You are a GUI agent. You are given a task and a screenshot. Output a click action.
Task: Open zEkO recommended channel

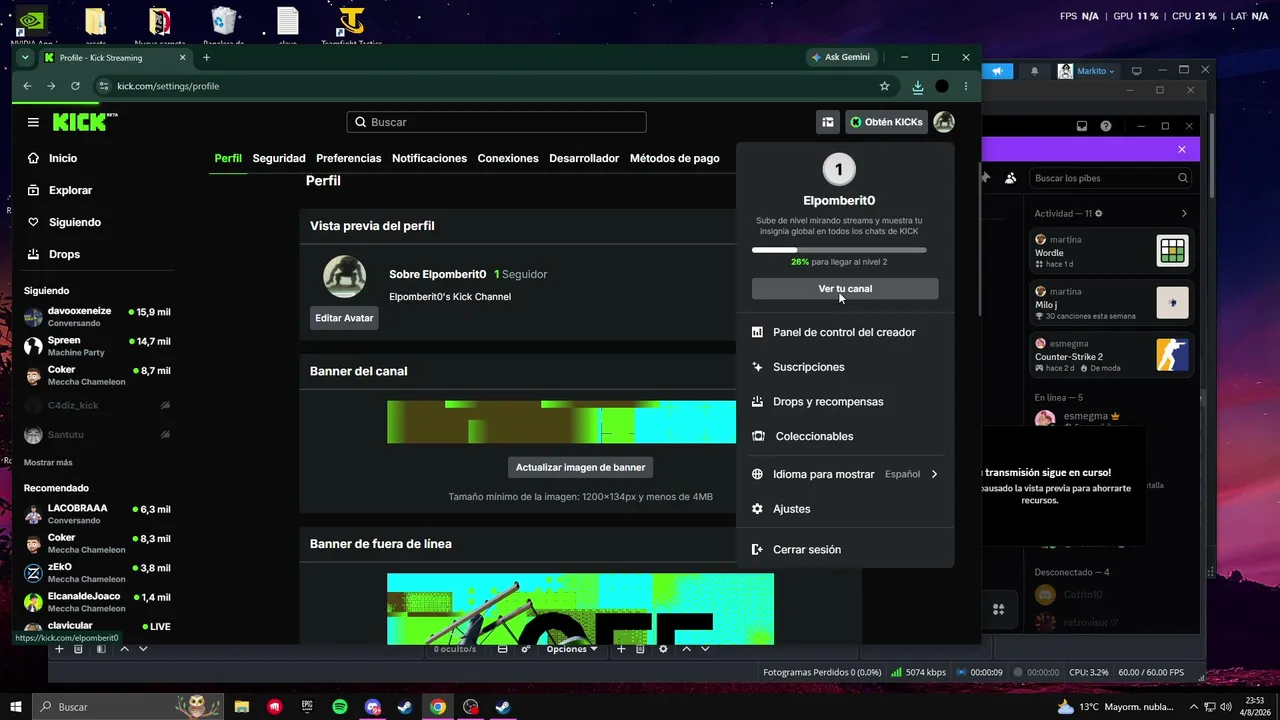click(x=98, y=573)
